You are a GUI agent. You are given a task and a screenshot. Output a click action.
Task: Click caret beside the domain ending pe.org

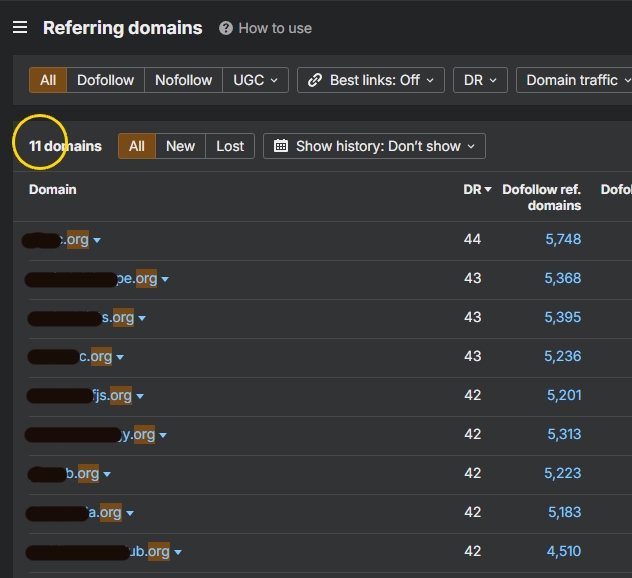[x=164, y=279]
